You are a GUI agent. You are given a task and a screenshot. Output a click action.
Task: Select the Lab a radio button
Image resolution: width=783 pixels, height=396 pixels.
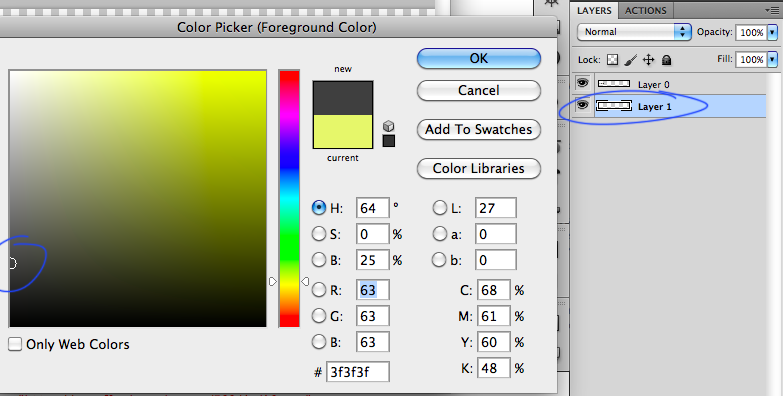click(x=439, y=234)
